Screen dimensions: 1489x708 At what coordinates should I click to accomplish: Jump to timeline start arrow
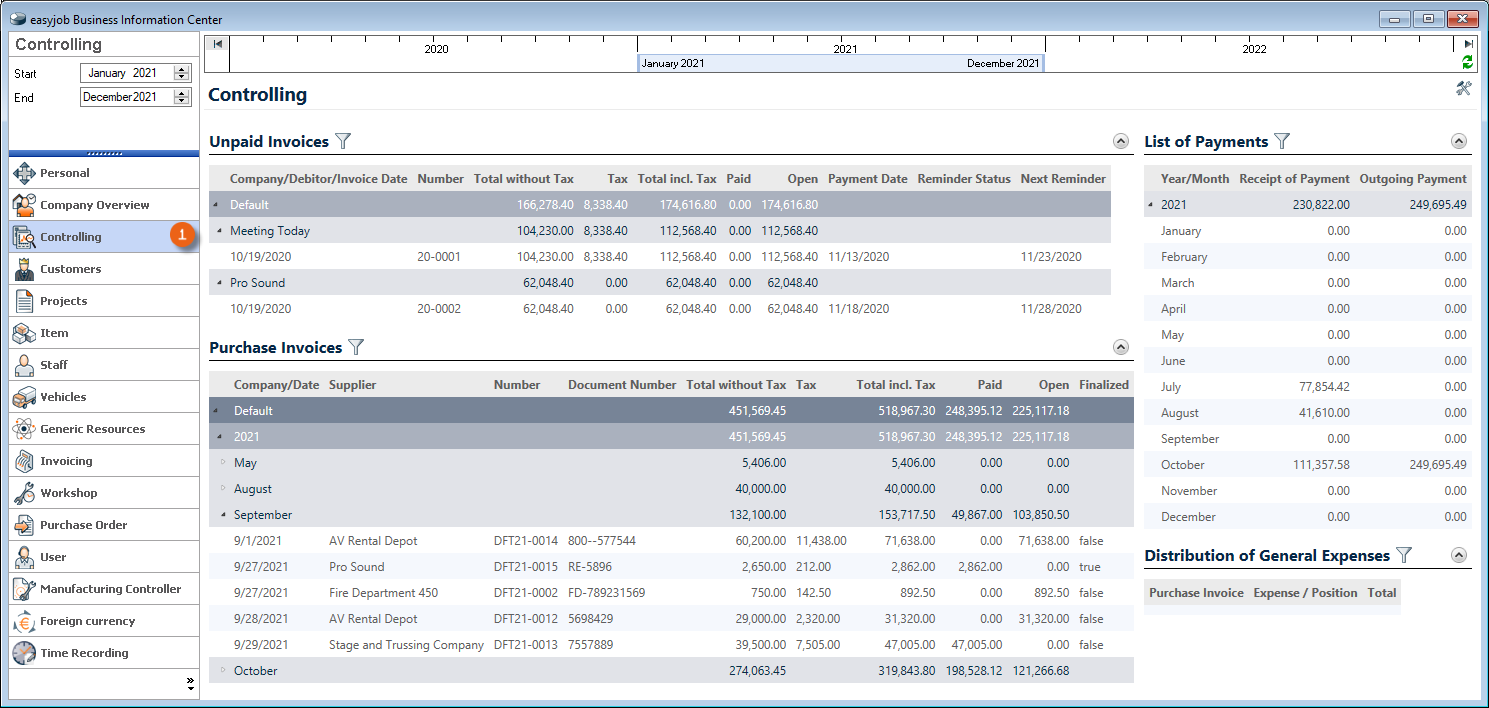coord(218,44)
